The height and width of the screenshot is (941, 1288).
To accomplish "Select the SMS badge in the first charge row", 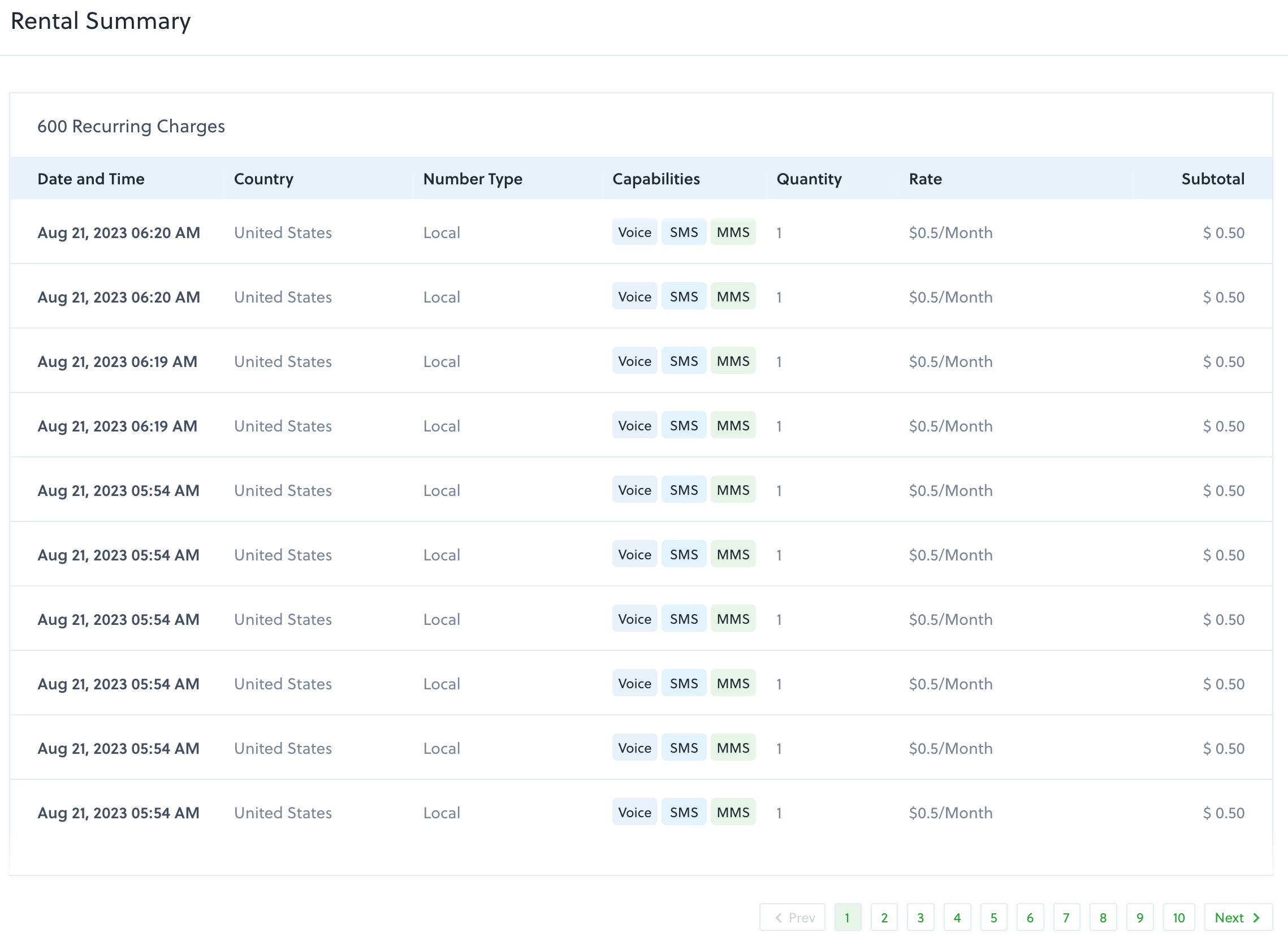I will (x=684, y=232).
